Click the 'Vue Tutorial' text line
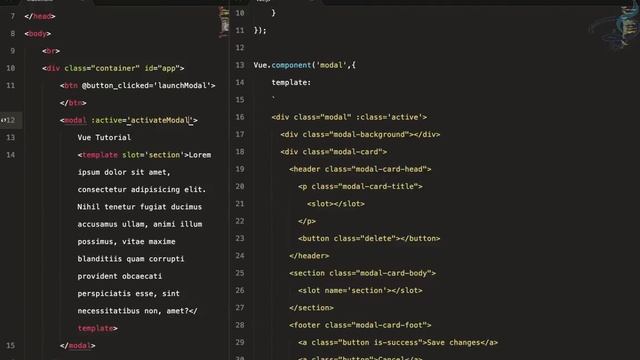 click(104, 138)
